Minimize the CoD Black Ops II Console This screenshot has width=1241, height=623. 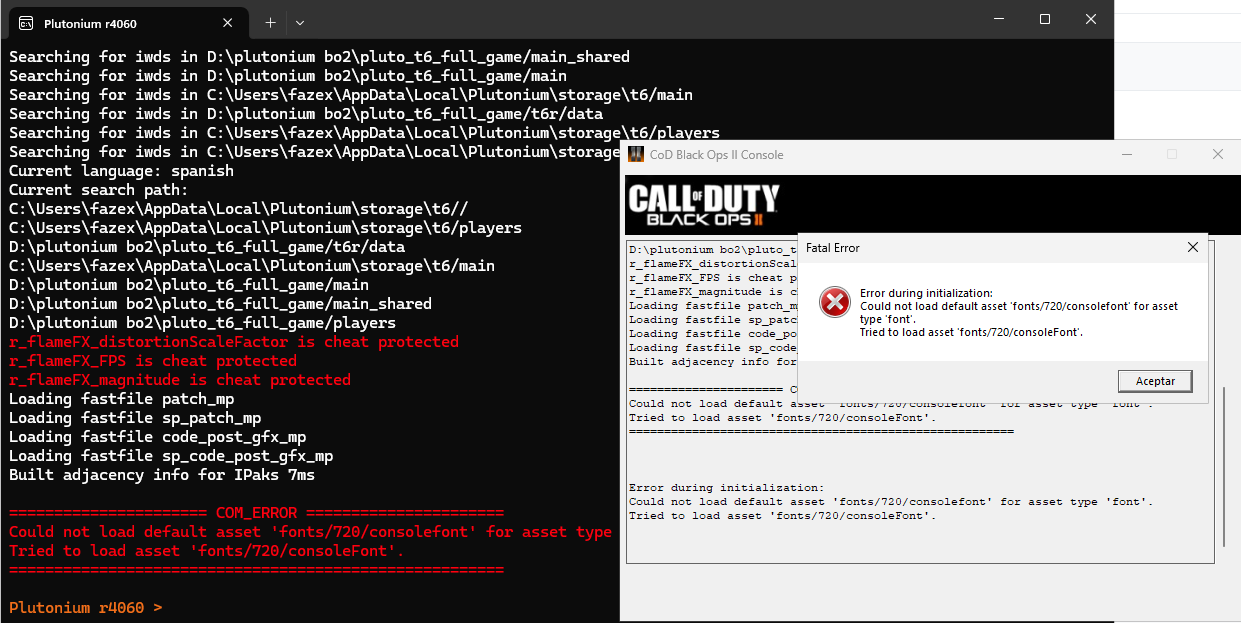[1127, 154]
